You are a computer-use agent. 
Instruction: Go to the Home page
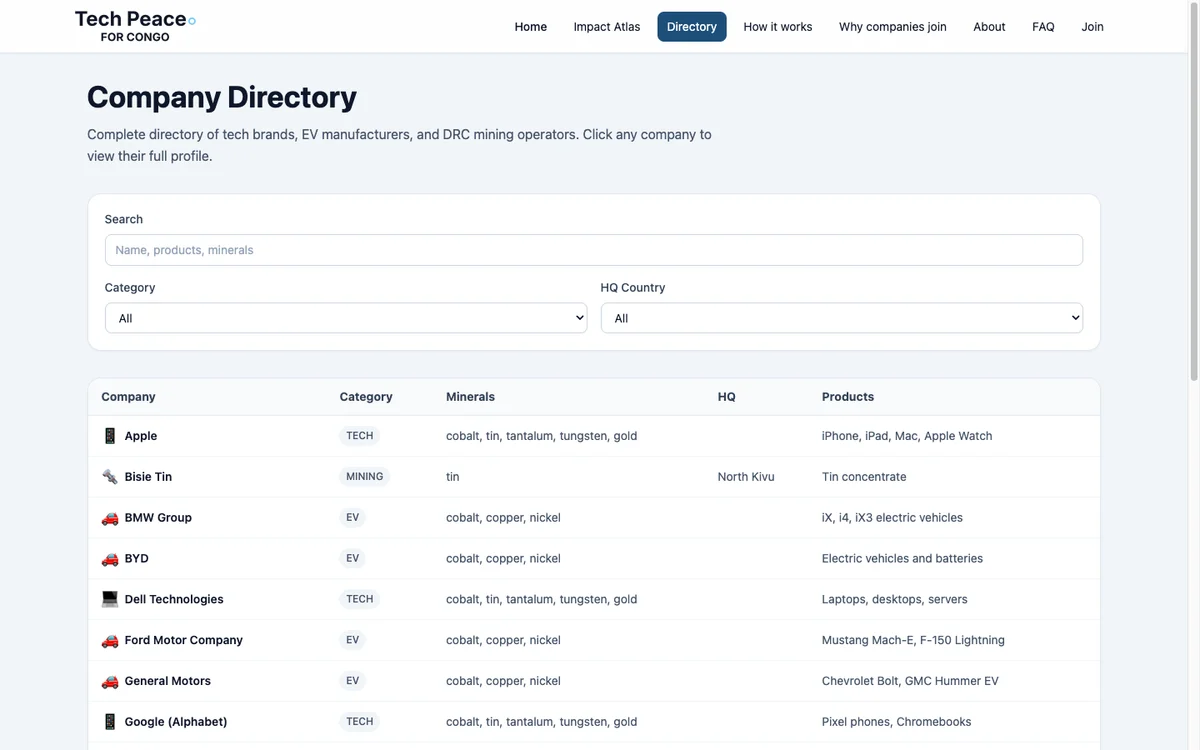click(531, 27)
